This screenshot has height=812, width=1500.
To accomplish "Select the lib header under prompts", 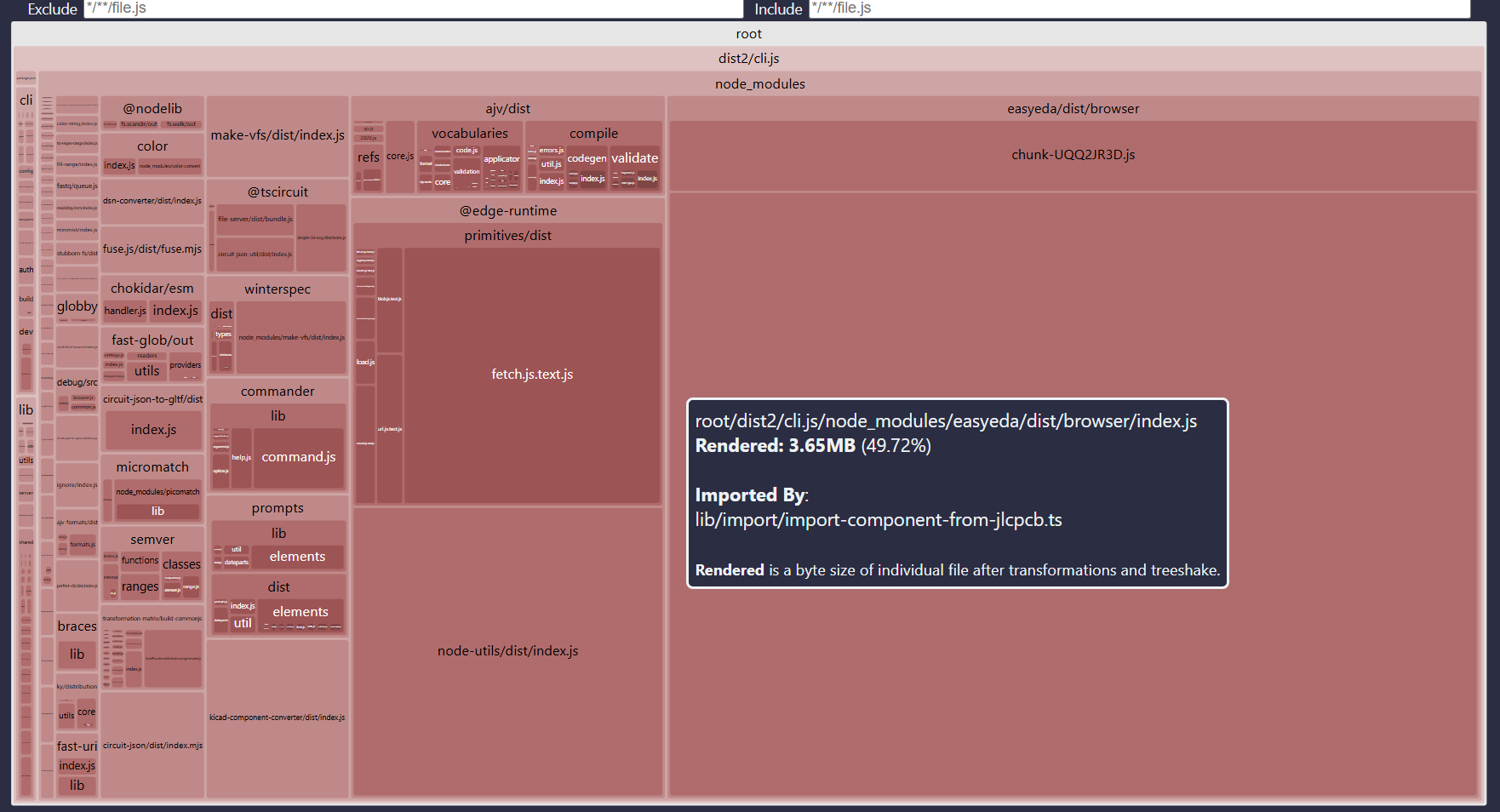I will [x=278, y=533].
